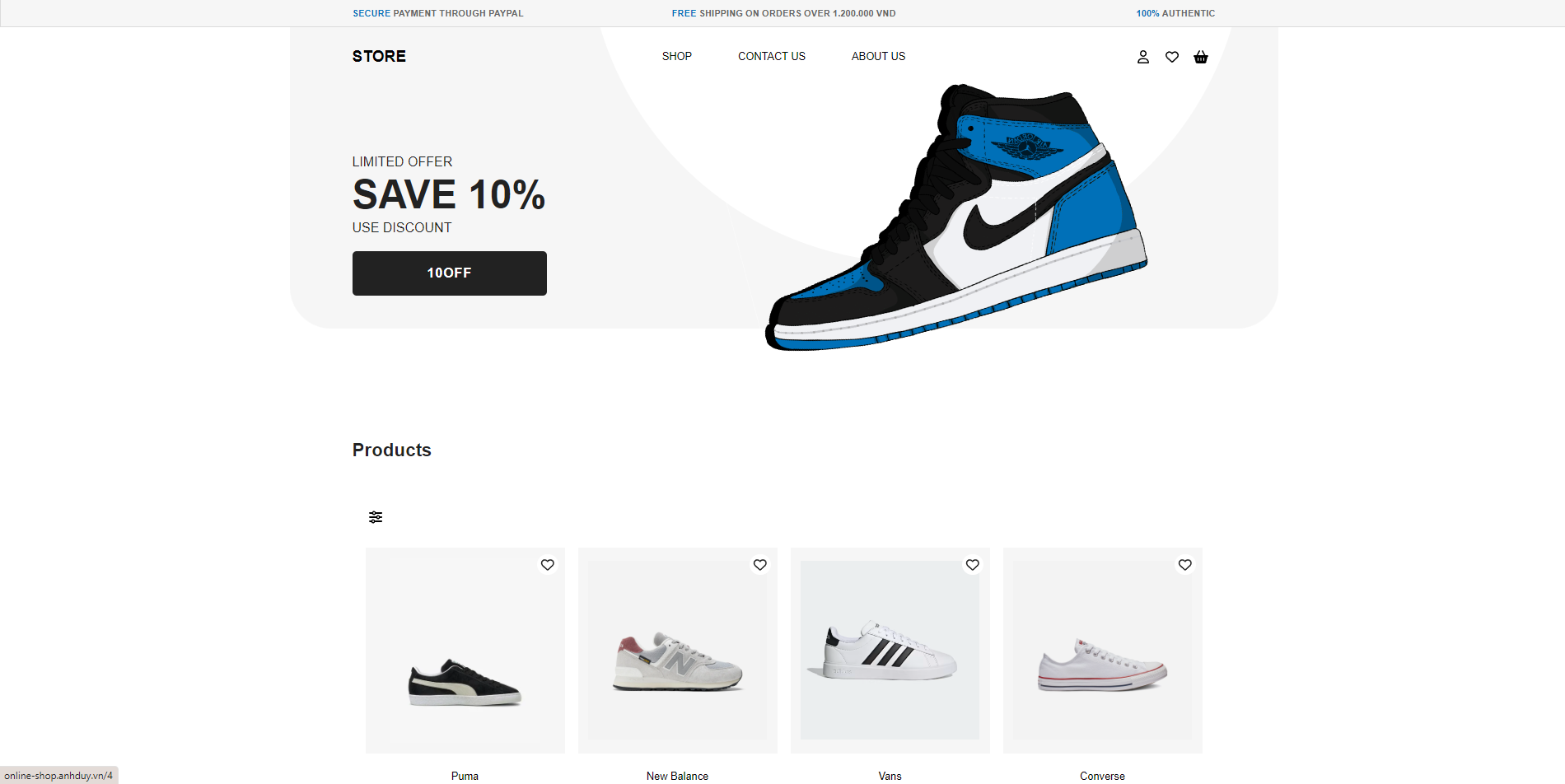The width and height of the screenshot is (1565, 784).
Task: Go to the SHOP menu item
Action: (677, 56)
